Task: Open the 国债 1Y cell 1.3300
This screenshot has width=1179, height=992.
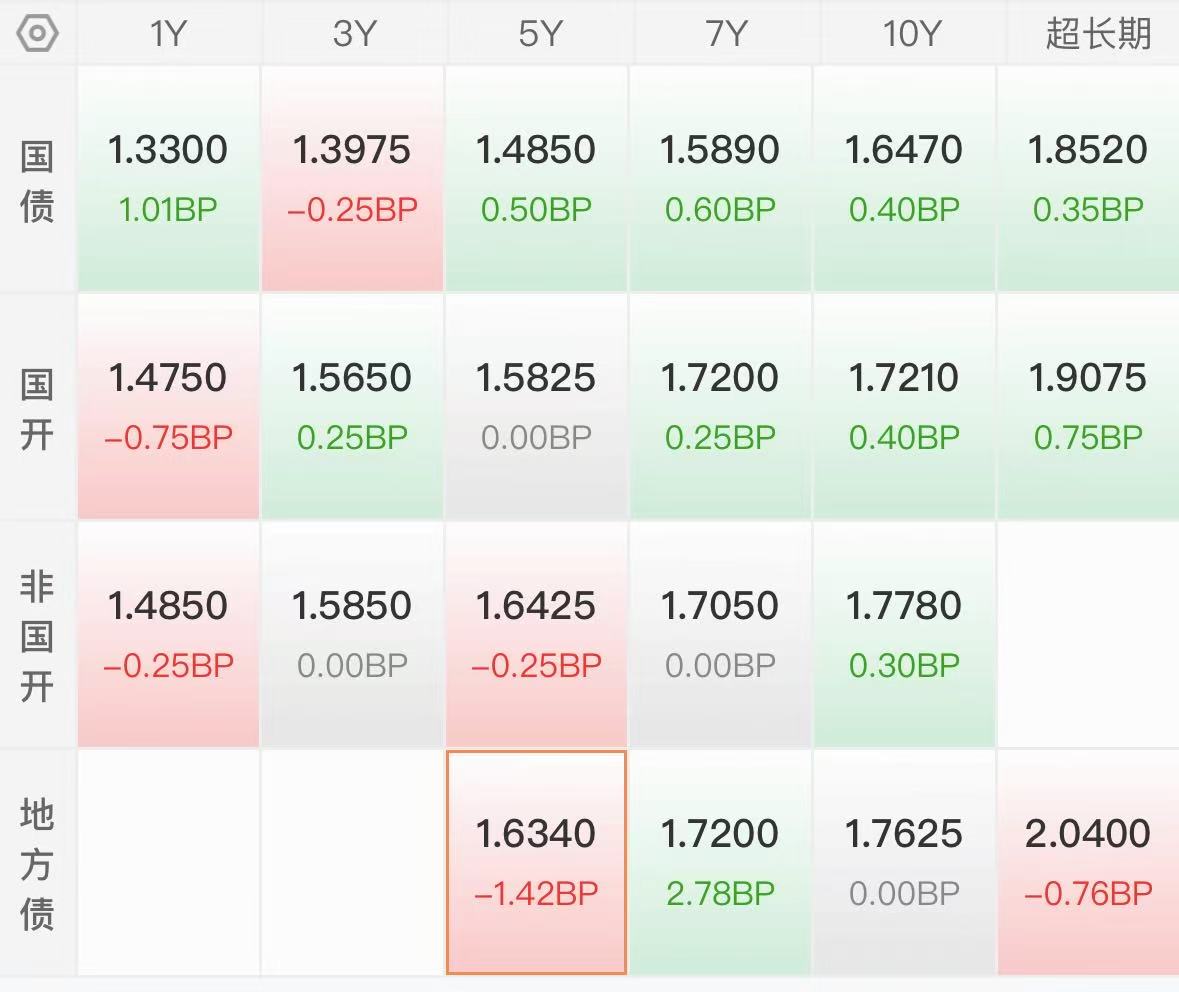Action: [x=168, y=178]
